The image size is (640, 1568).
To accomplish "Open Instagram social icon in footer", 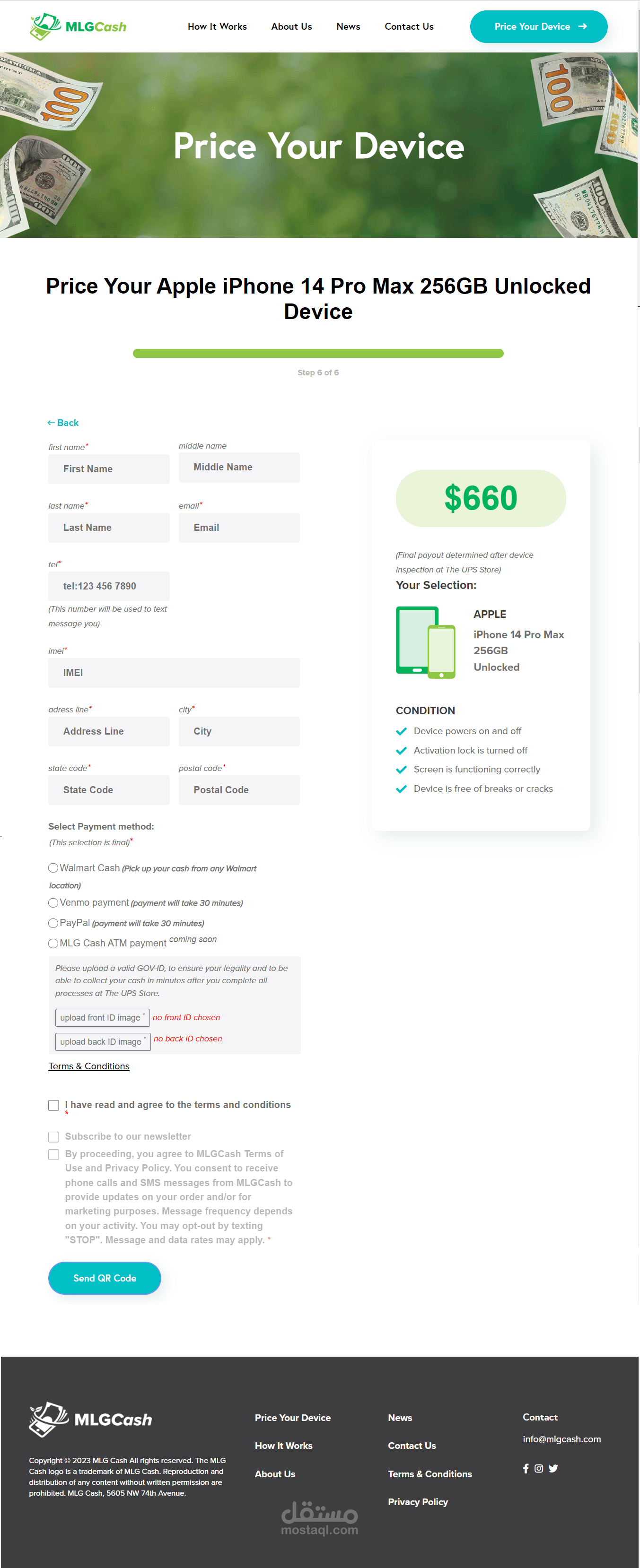I will click(x=539, y=1468).
